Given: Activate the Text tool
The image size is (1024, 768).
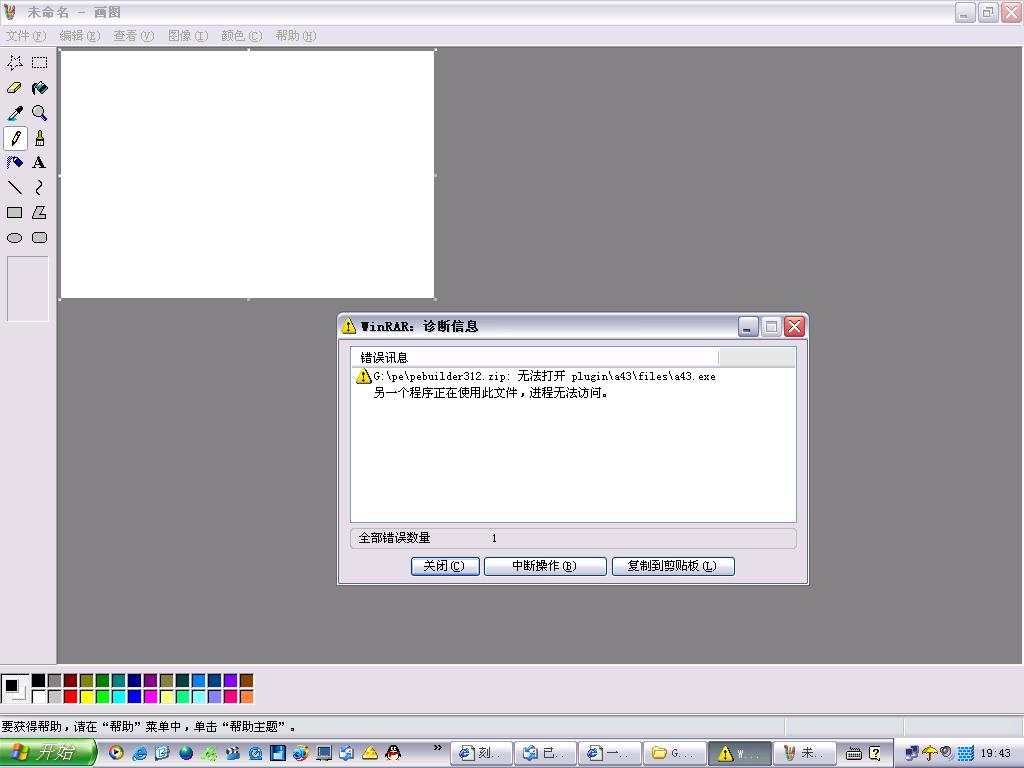Looking at the screenshot, I should coord(40,163).
